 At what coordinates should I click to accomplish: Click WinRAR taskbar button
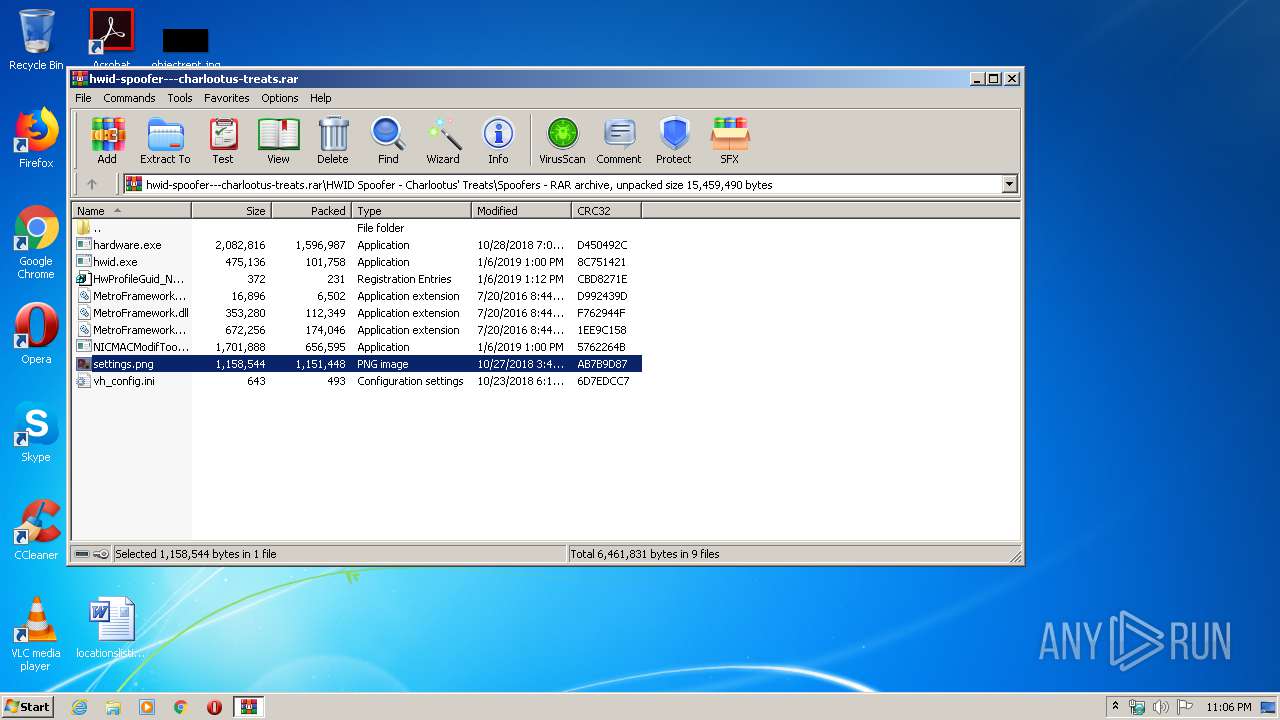pyautogui.click(x=248, y=707)
